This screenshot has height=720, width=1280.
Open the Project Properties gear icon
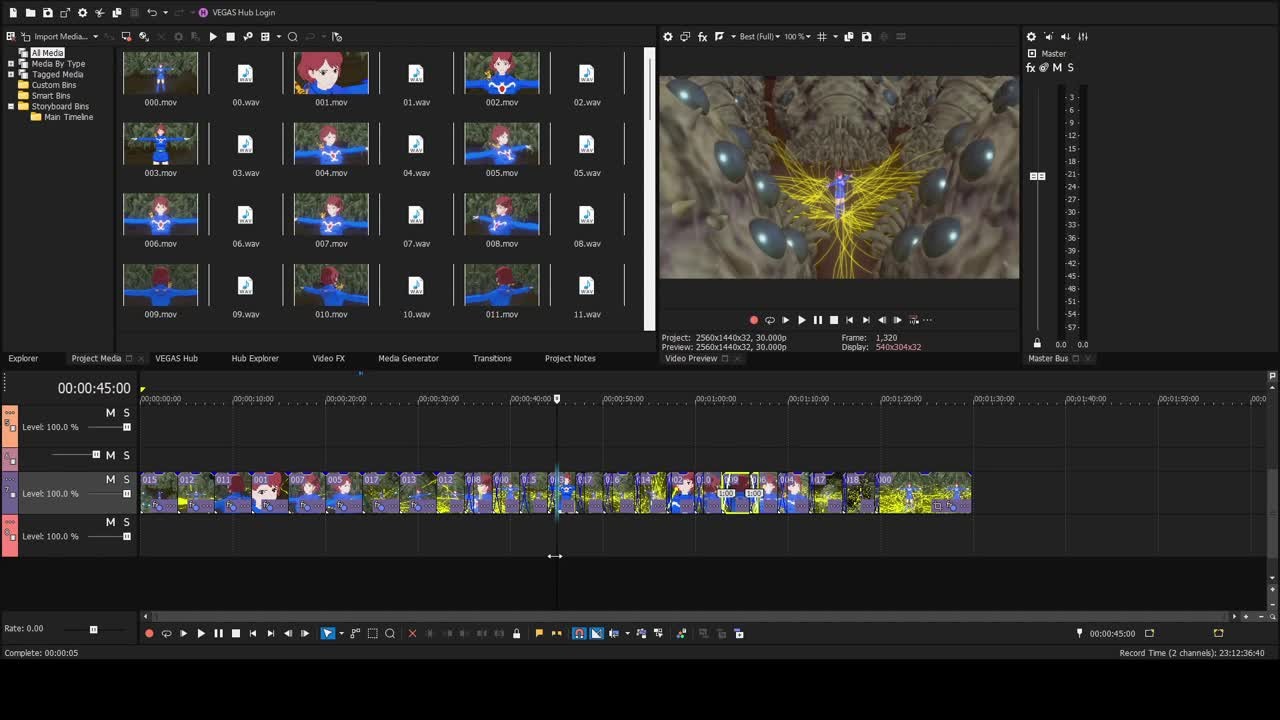(82, 12)
